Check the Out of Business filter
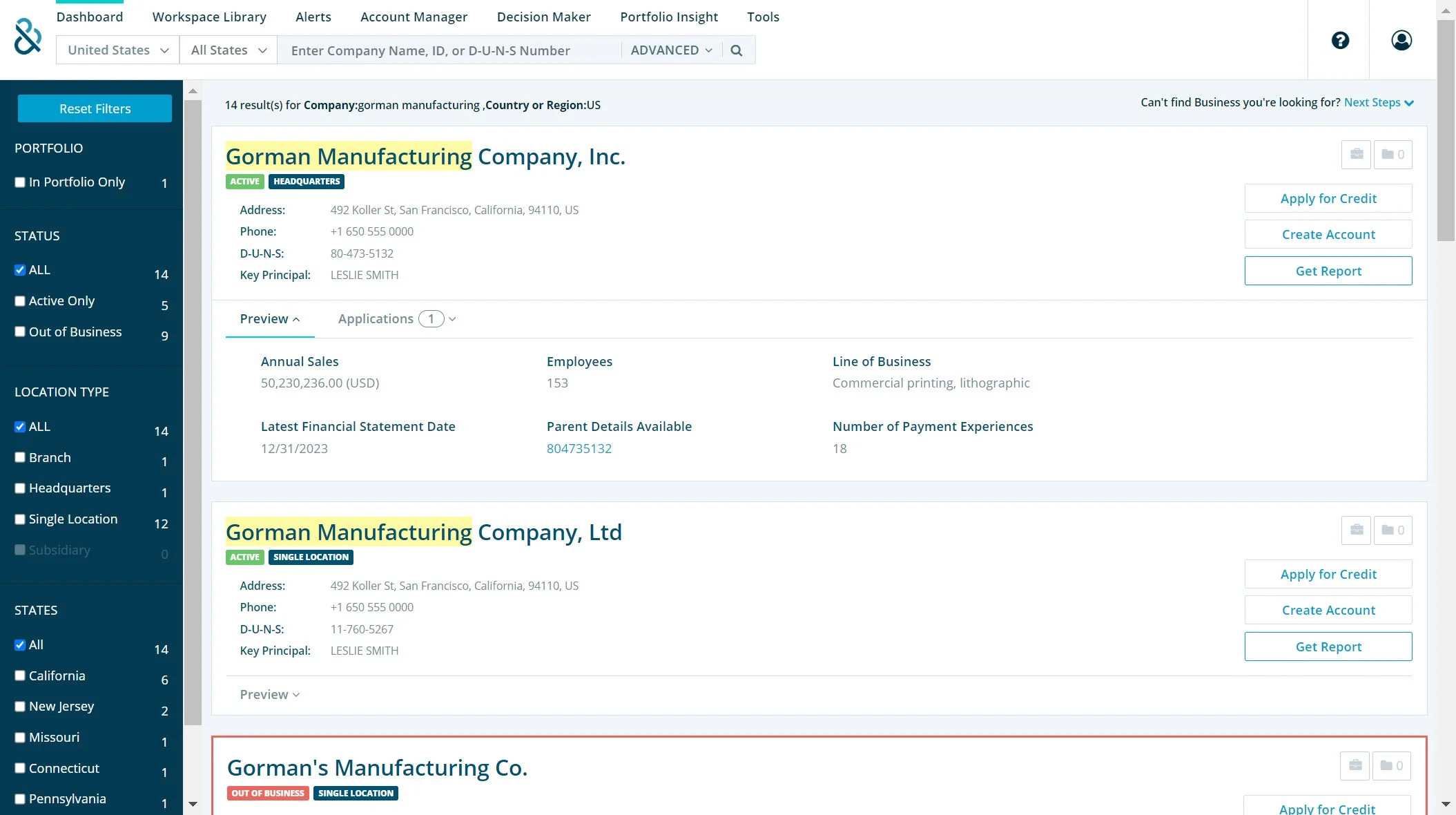Screen dimensions: 1456x815 pos(20,332)
